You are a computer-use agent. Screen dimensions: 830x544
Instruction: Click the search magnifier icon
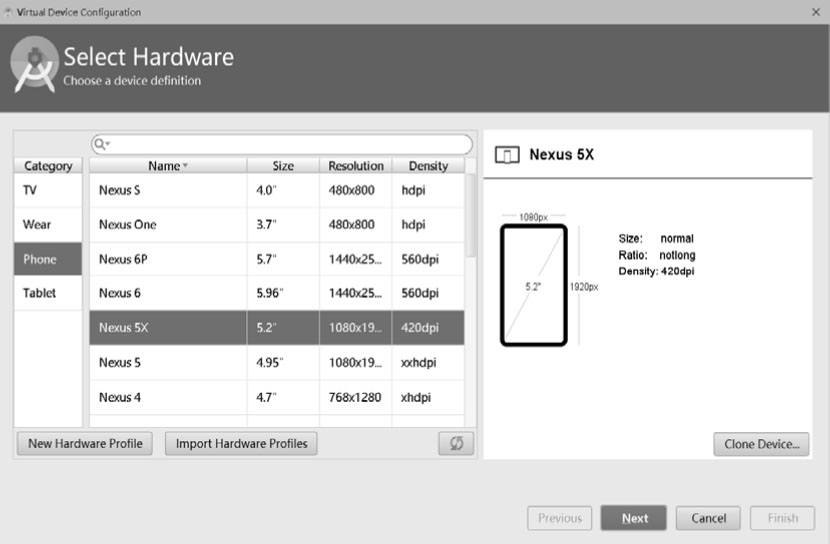coord(101,144)
